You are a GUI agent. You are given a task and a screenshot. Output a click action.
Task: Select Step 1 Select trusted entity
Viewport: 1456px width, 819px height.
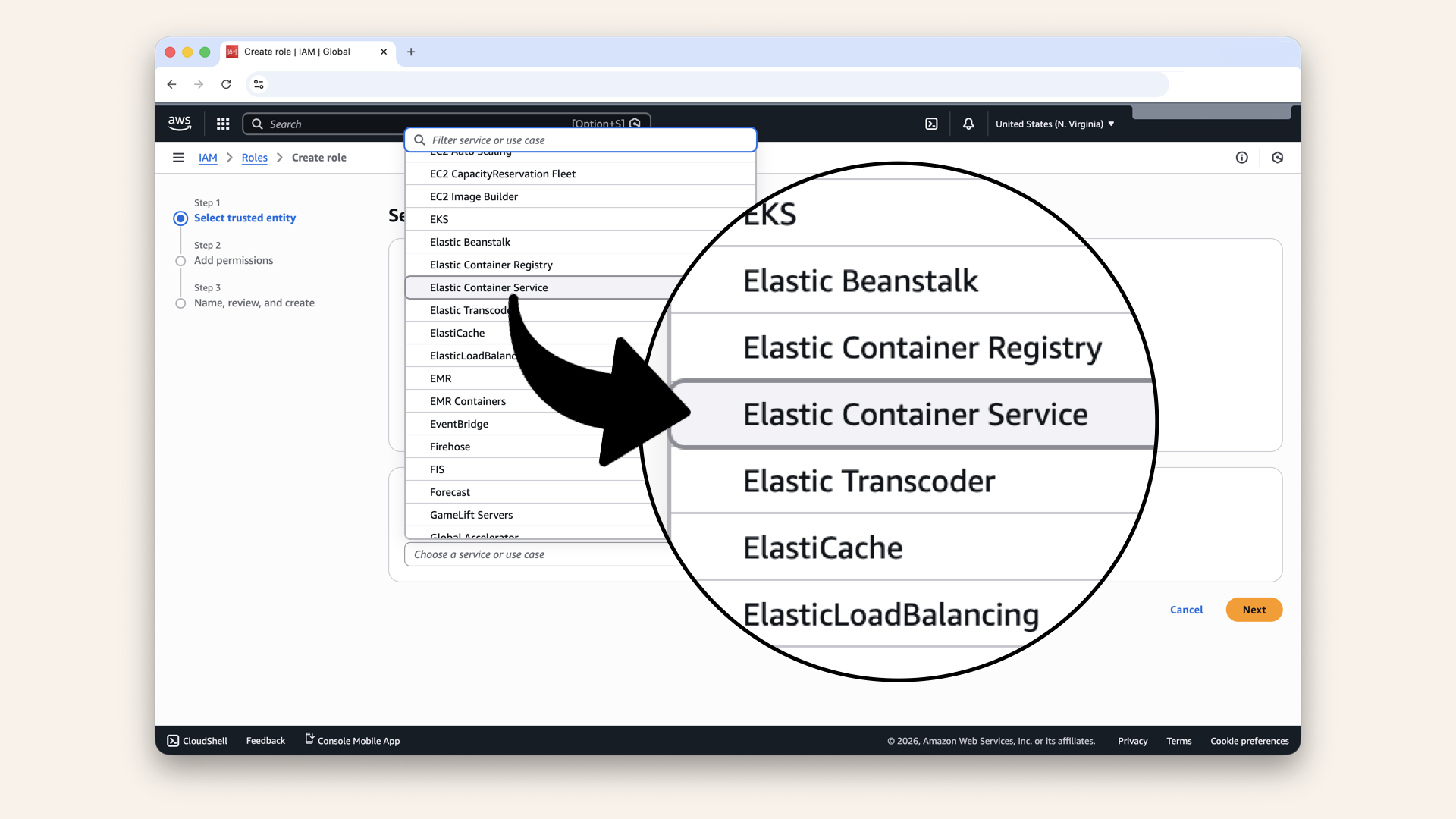click(180, 218)
